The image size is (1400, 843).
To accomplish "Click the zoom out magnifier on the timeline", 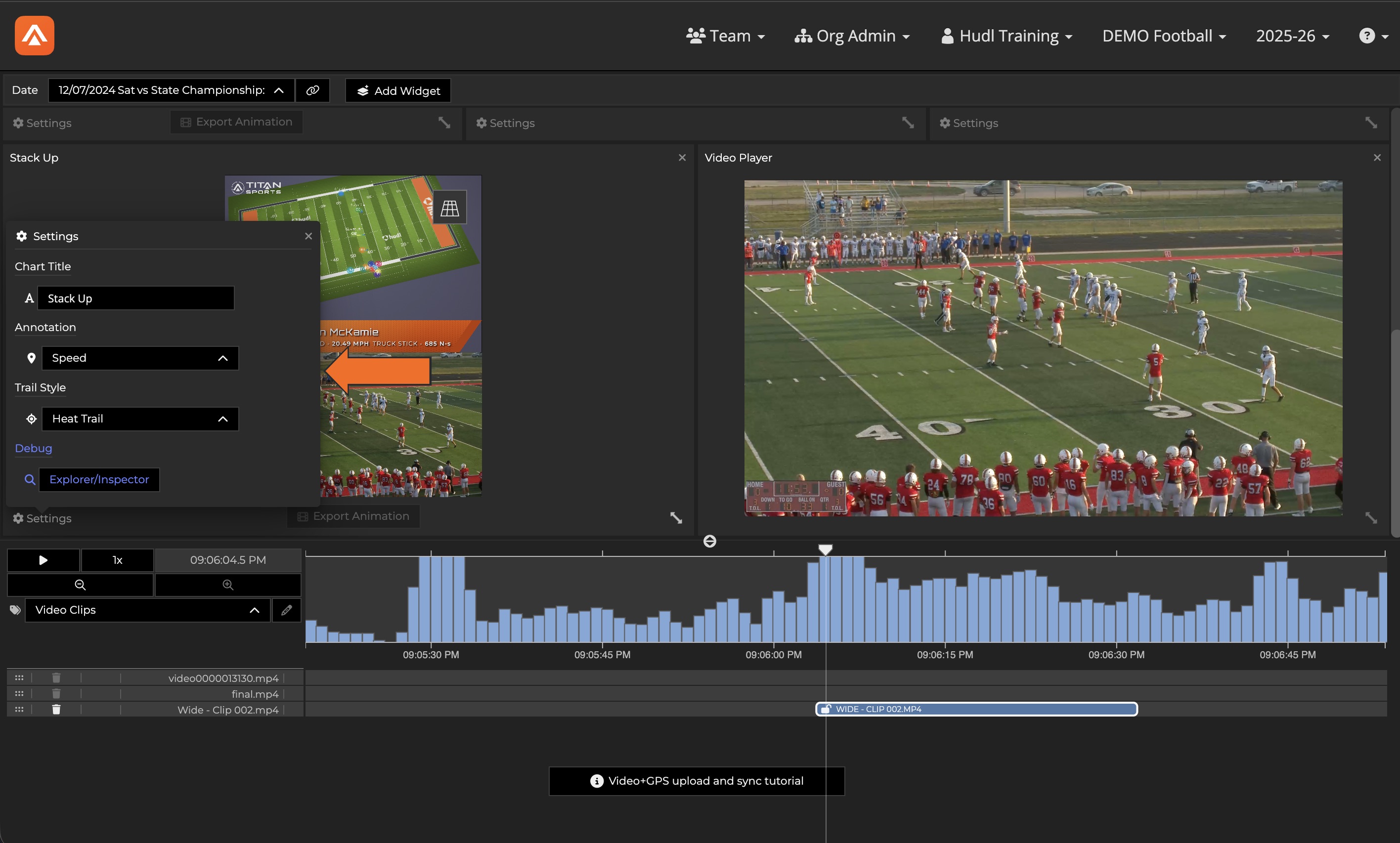I will (x=80, y=585).
